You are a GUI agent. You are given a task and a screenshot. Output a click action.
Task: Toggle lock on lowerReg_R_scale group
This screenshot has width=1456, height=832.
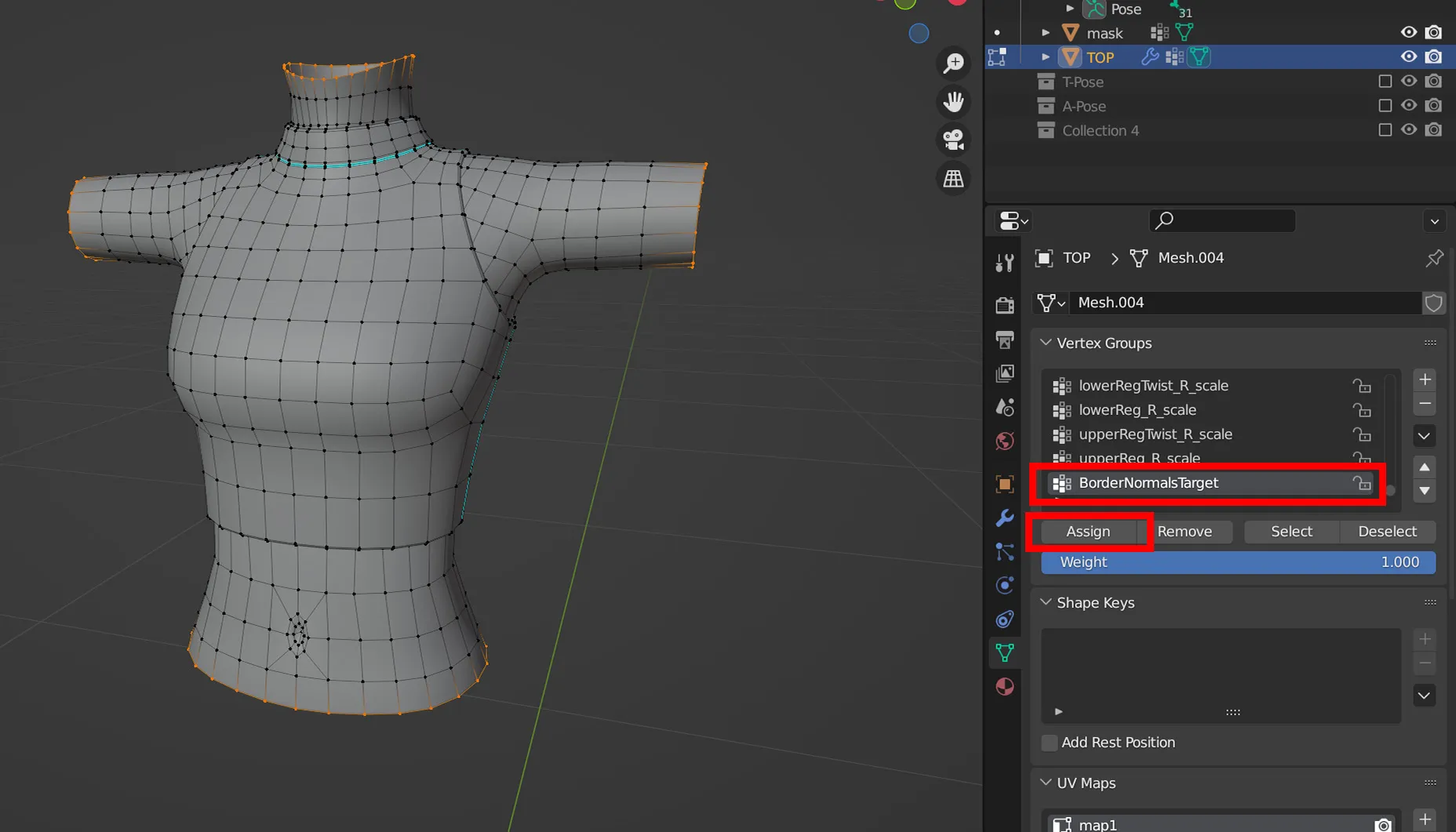coord(1362,410)
